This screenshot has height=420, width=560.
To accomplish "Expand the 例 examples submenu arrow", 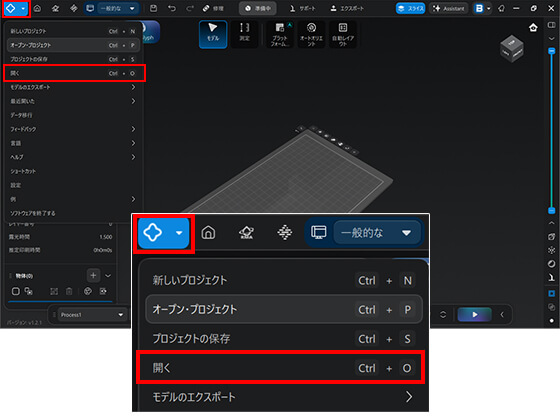I will pos(133,199).
